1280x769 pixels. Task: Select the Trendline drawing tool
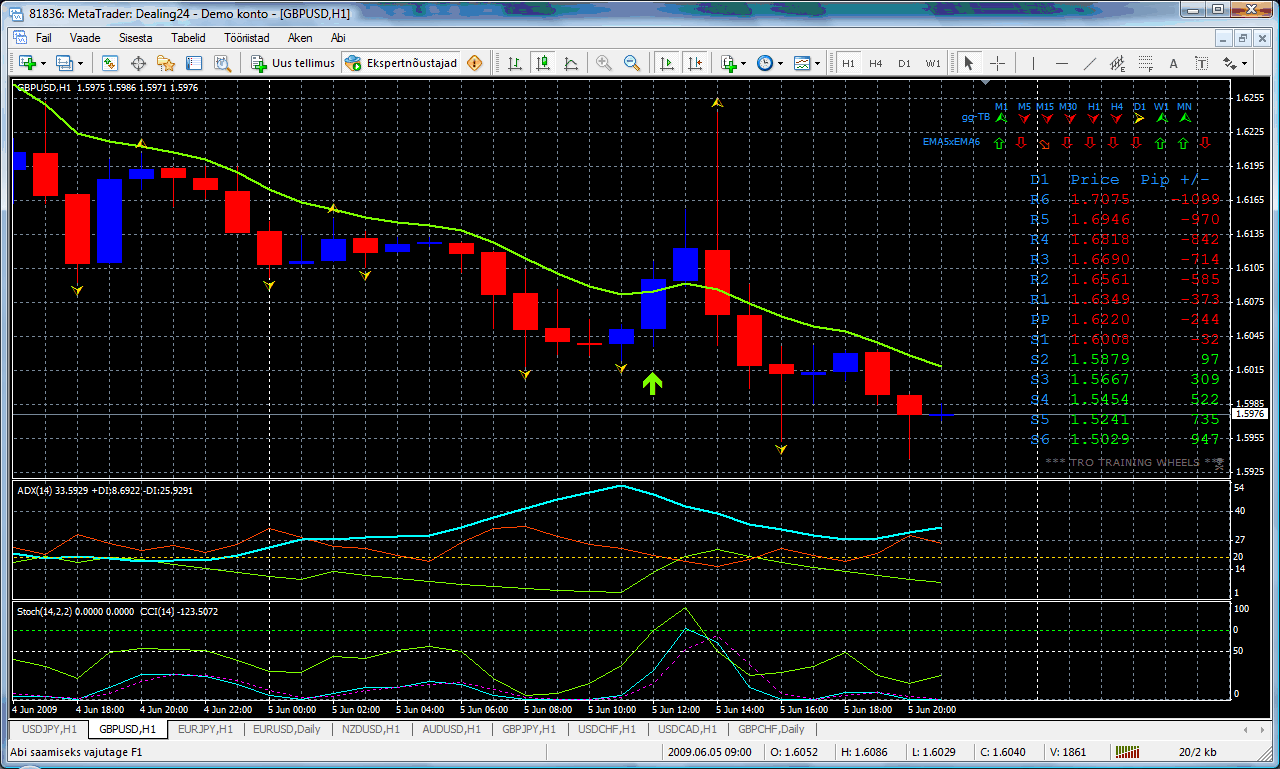1090,63
